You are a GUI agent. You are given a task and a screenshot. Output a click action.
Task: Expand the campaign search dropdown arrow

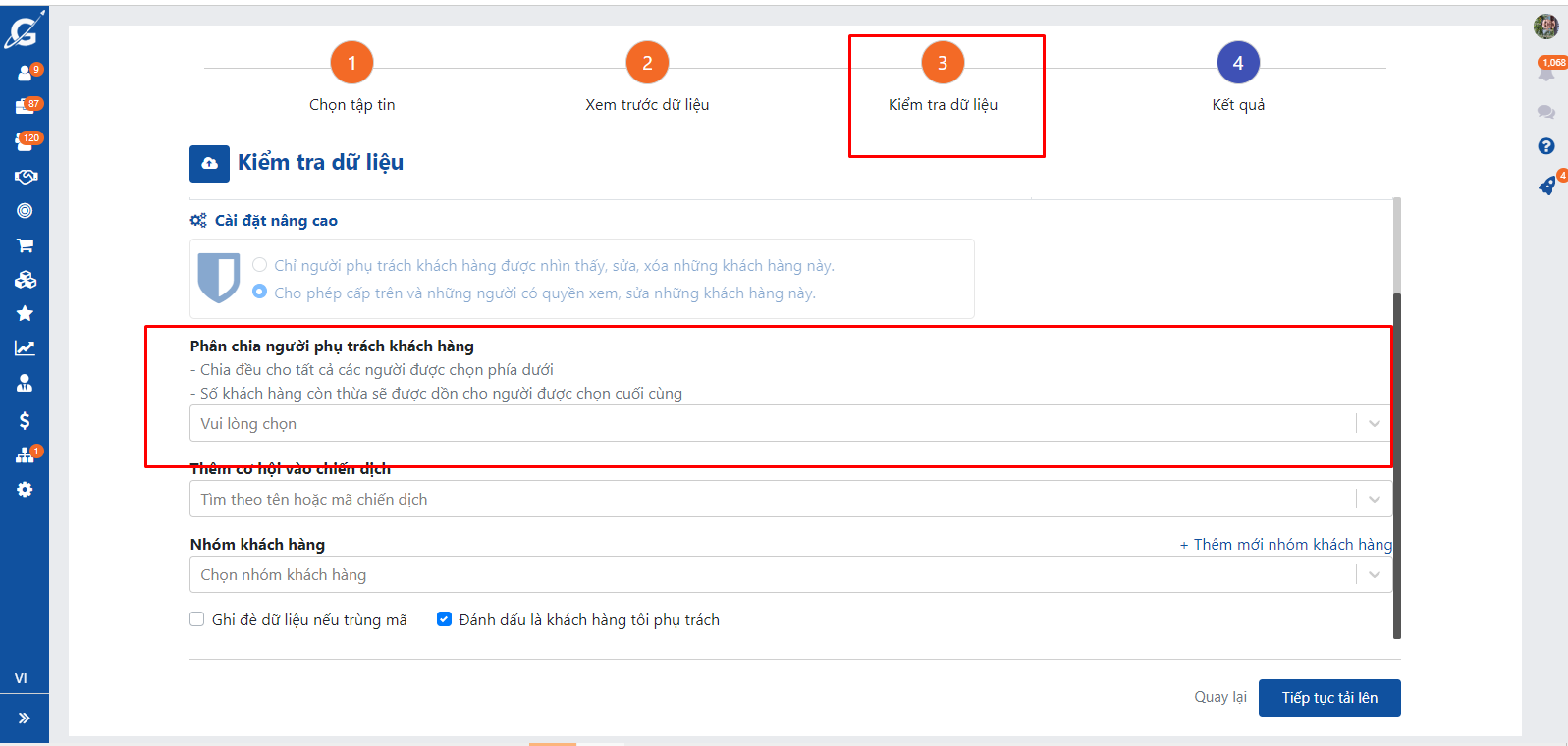pyautogui.click(x=1374, y=499)
